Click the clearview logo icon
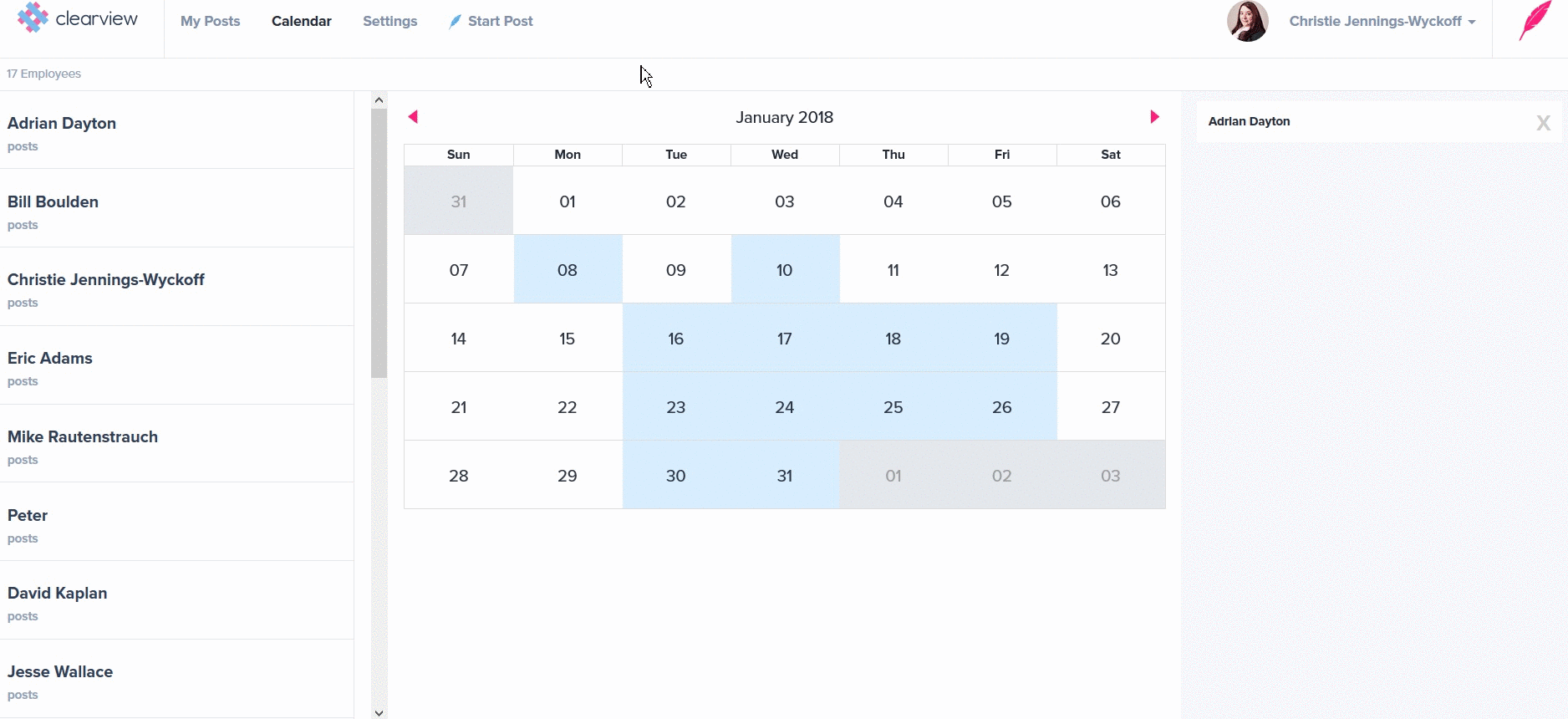1568x719 pixels. pos(33,18)
